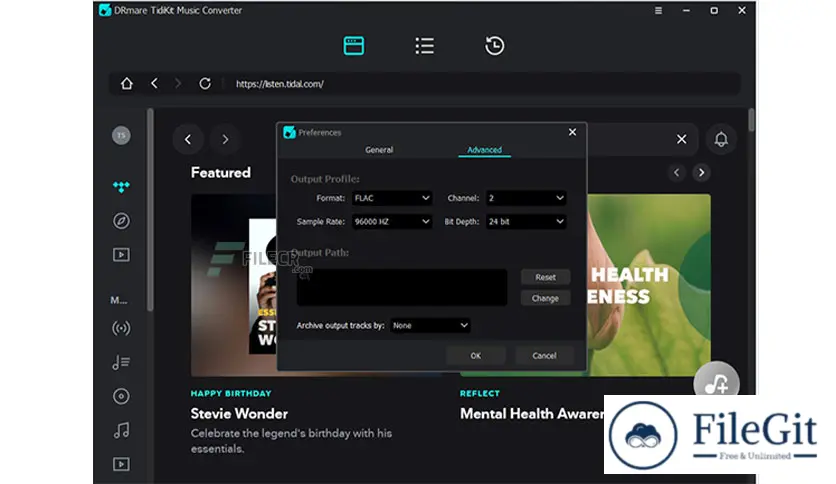Open the Bit Depth 24 bit dropdown

tap(526, 222)
